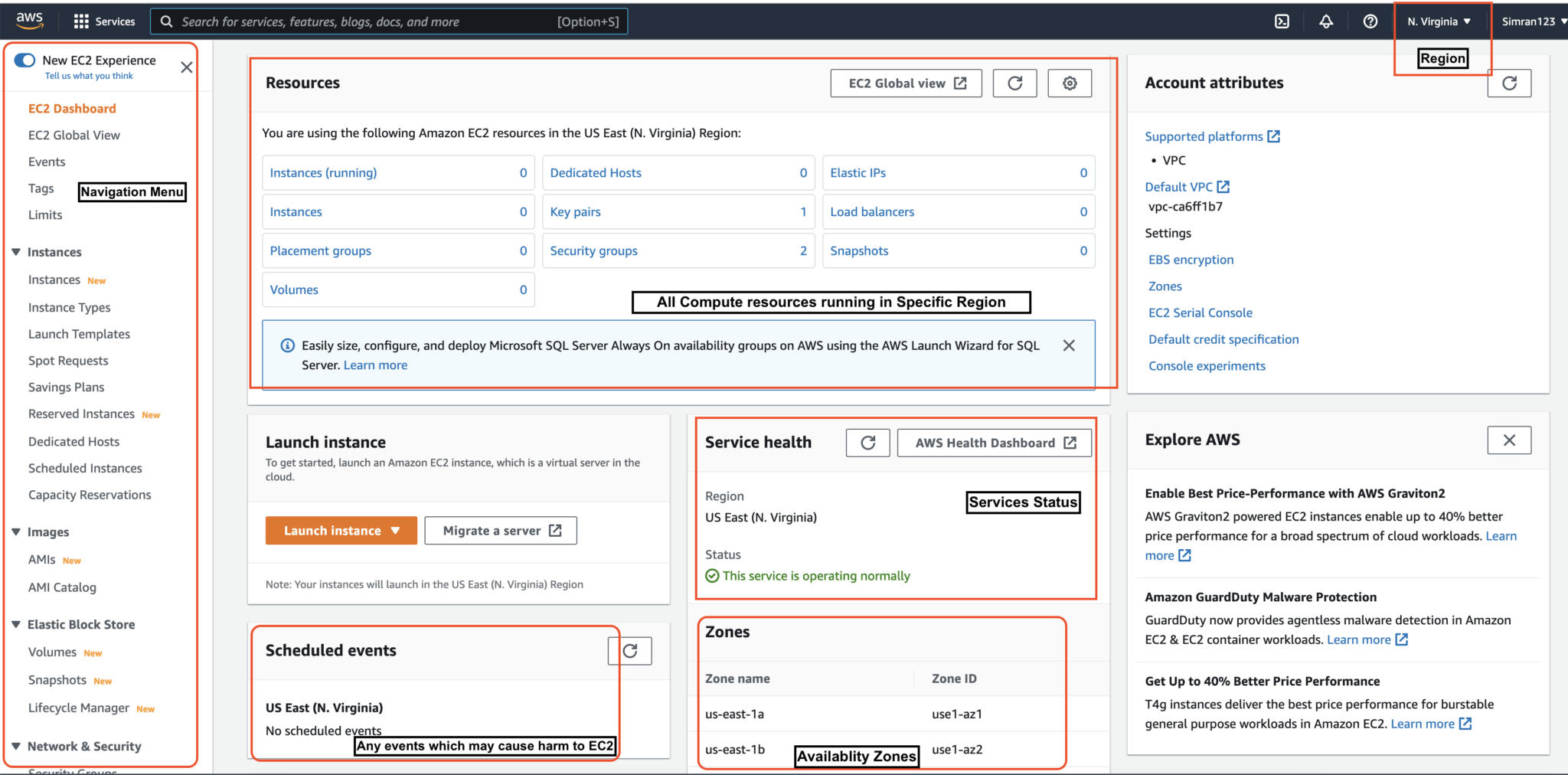Open the CloudShell terminal icon
The image size is (1568, 775).
tap(1282, 21)
